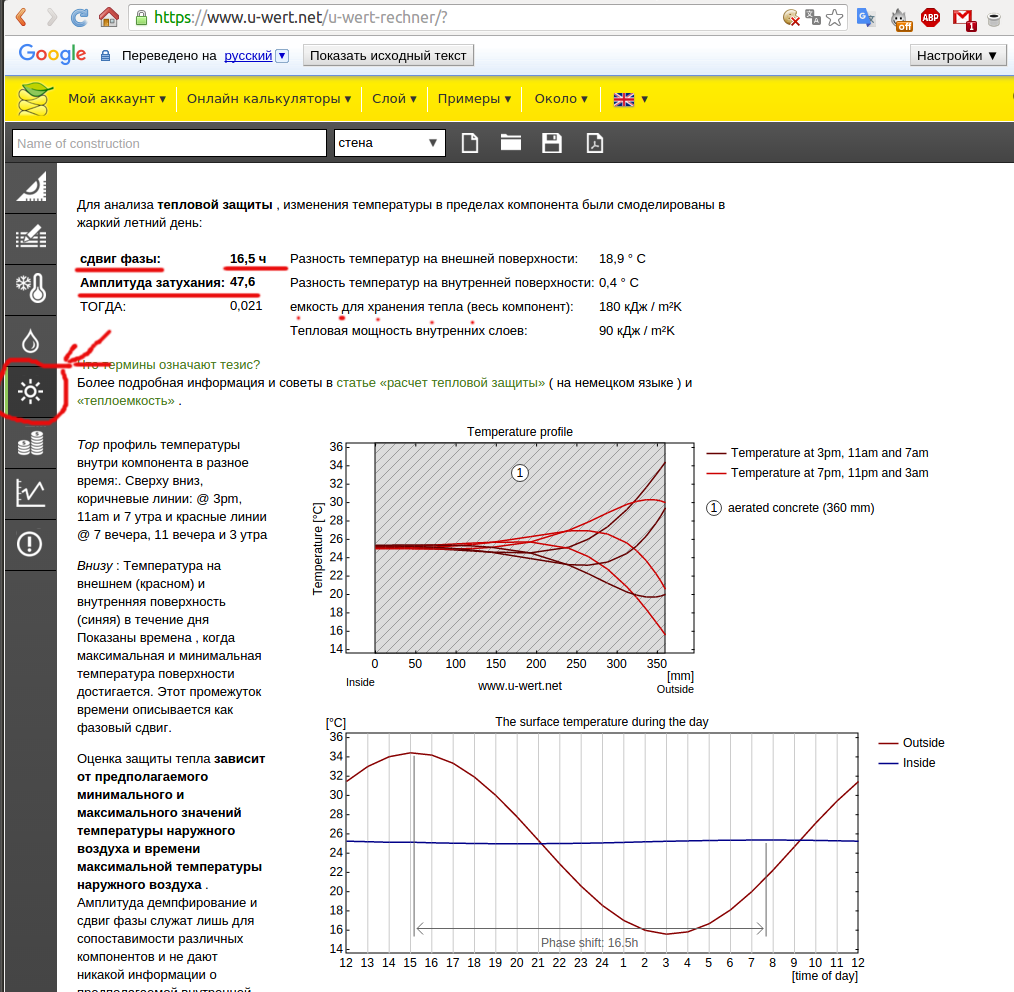
Task: Click the save construction floppy disk icon
Action: tap(552, 143)
